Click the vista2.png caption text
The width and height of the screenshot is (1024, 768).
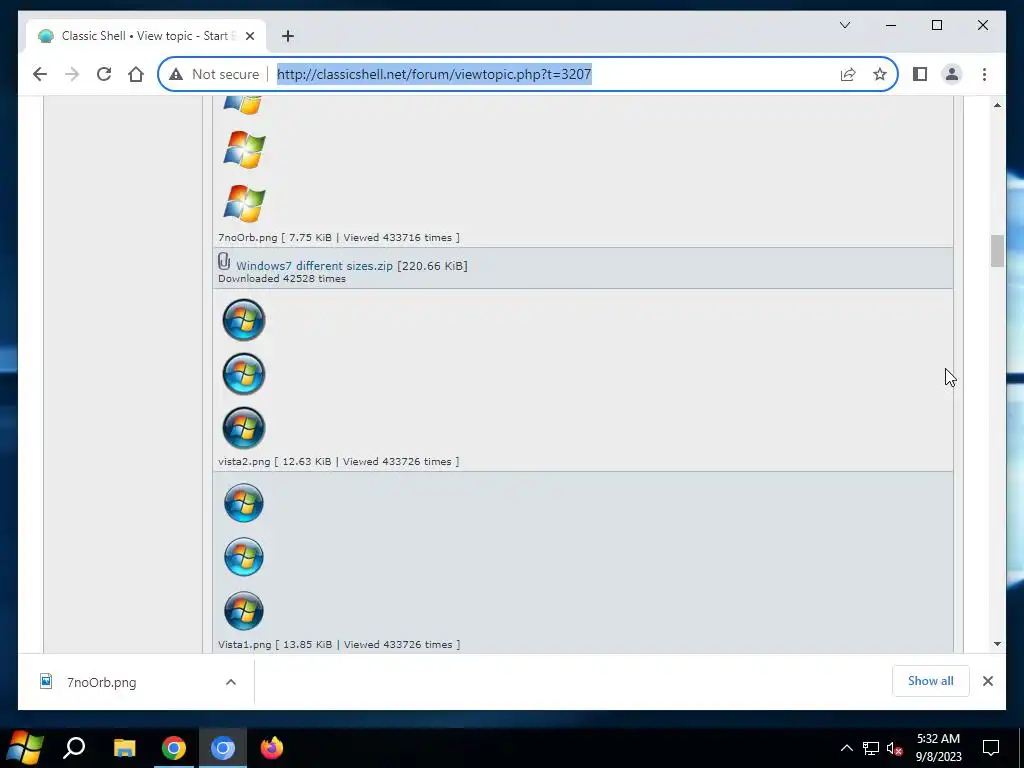[338, 462]
